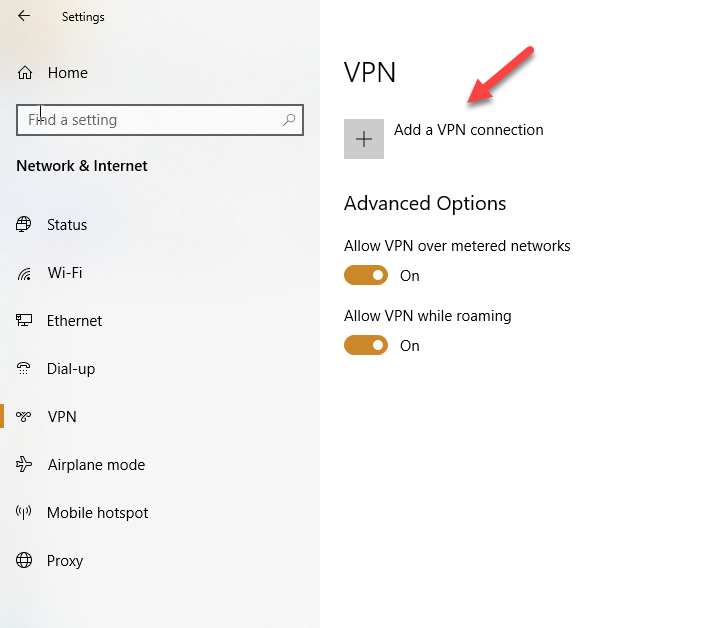Click the Home house icon

(25, 73)
